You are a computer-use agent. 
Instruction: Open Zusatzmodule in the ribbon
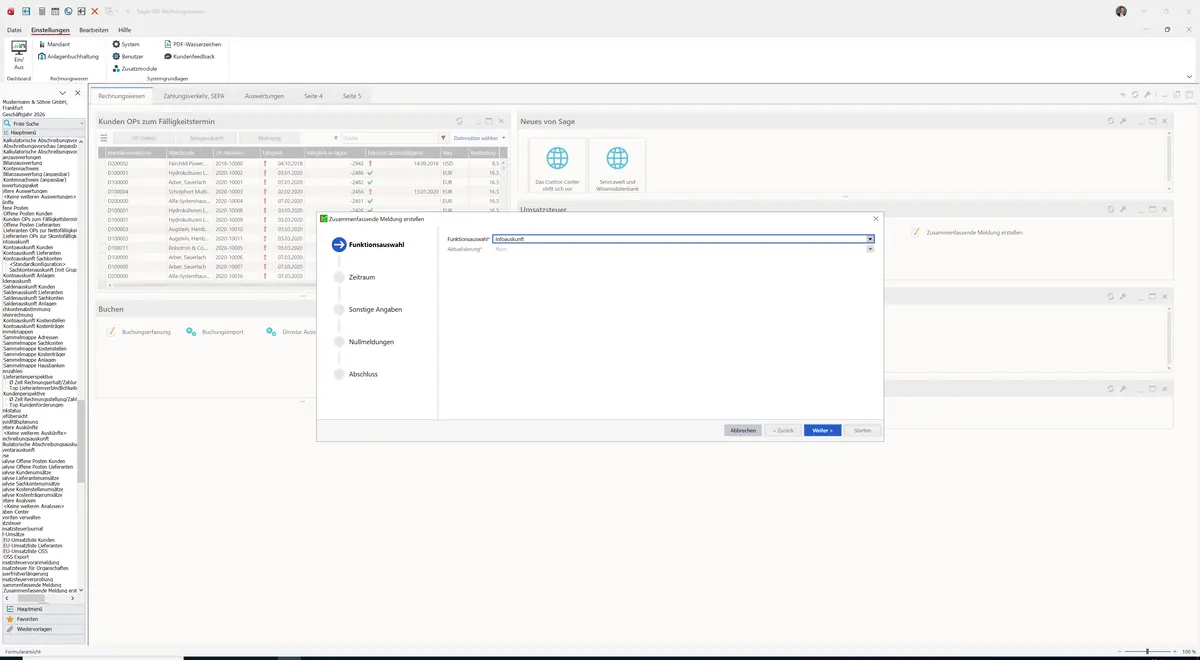(x=134, y=68)
